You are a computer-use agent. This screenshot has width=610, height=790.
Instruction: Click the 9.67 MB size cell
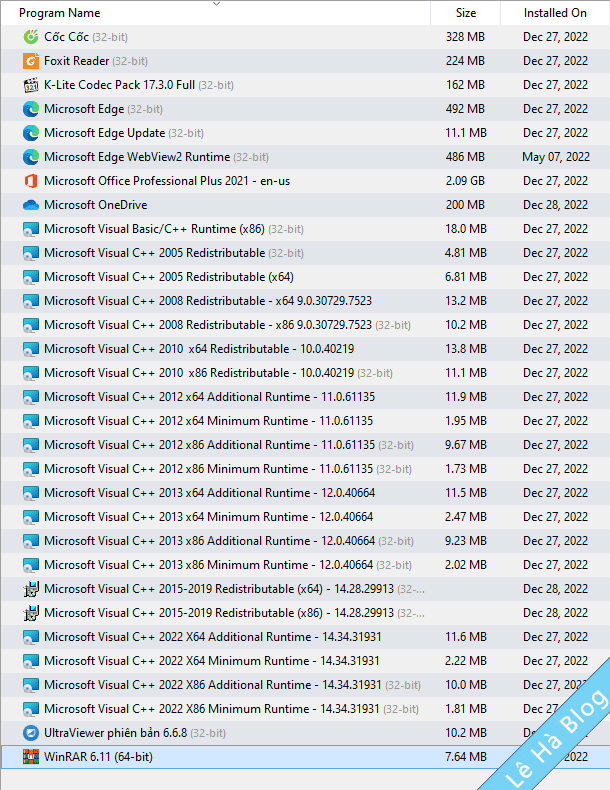point(465,445)
